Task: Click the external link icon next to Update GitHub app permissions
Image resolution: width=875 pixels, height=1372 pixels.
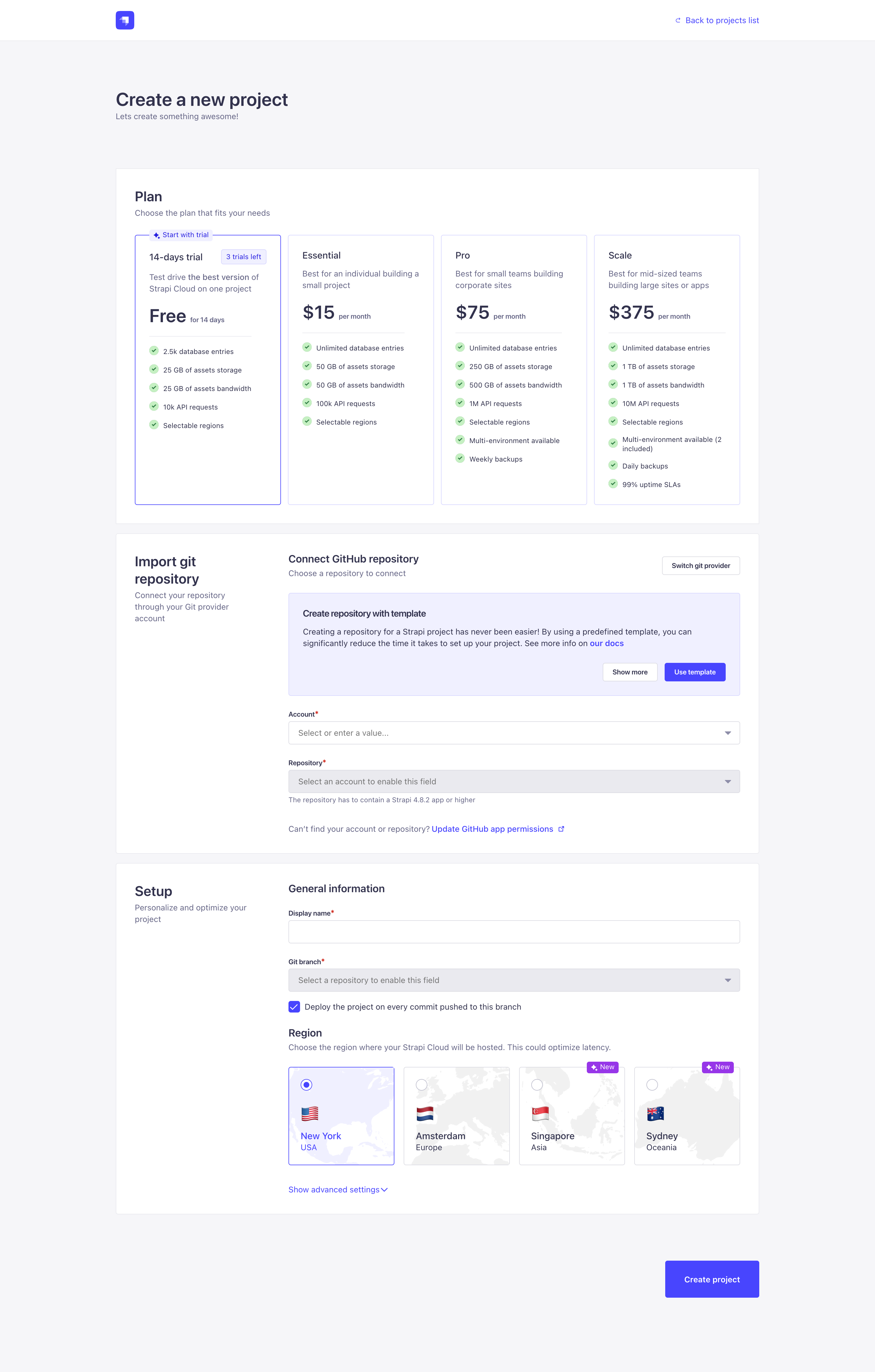Action: (x=561, y=829)
